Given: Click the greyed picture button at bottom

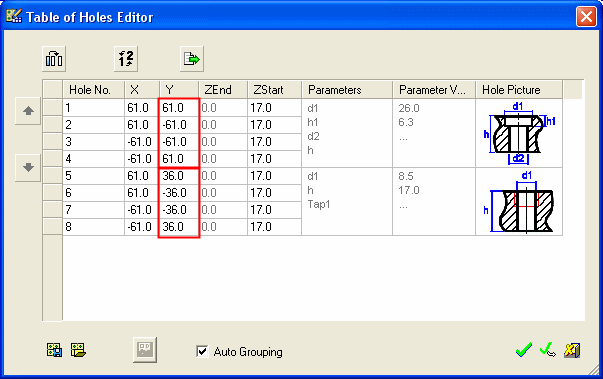Looking at the screenshot, I should [x=145, y=350].
